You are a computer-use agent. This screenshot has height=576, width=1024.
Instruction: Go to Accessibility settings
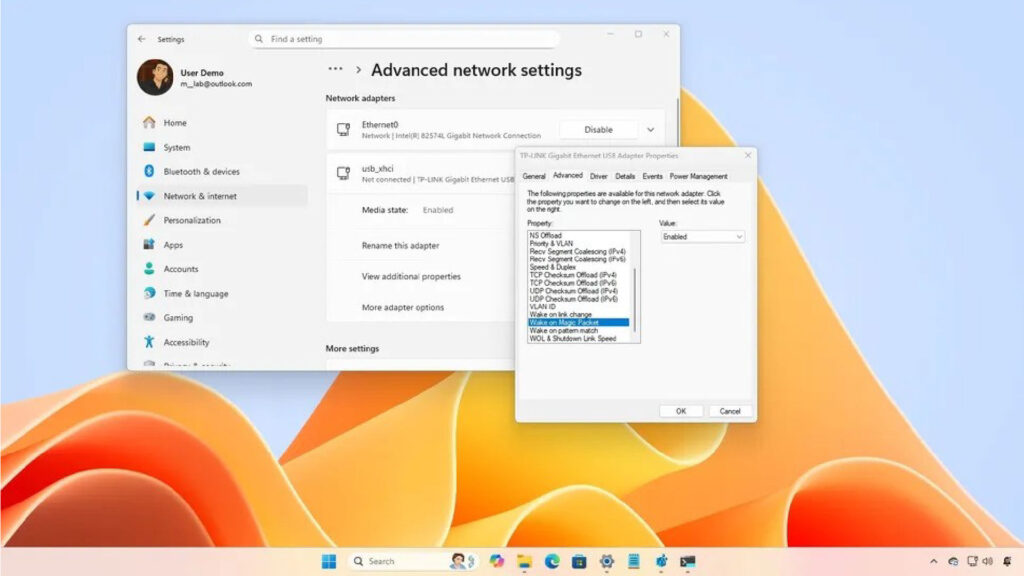coord(186,342)
